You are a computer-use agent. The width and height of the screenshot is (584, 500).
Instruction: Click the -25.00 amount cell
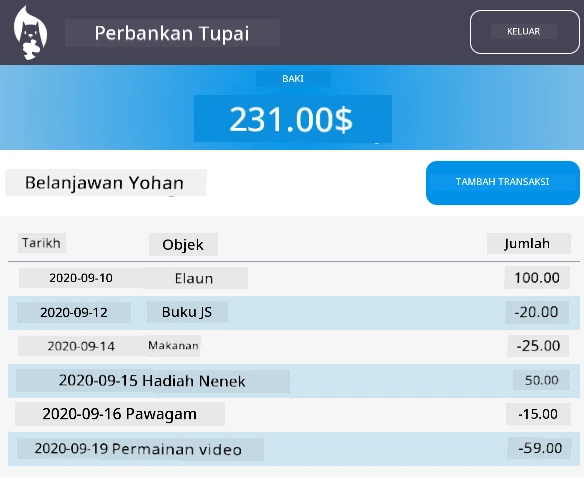538,346
